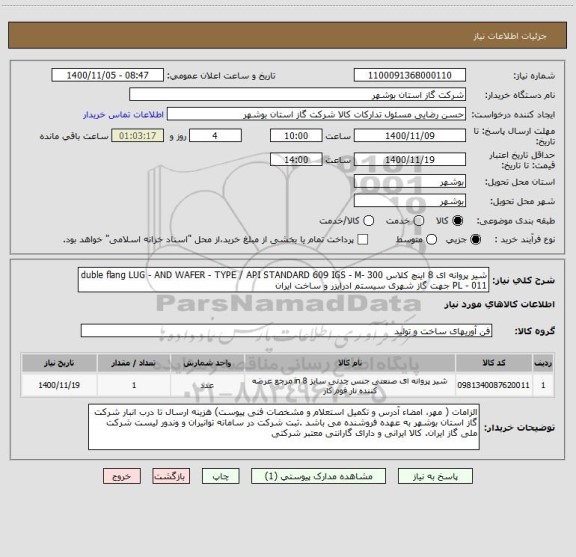Click the چاپ print button
Image resolution: width=576 pixels, height=557 pixels.
tap(220, 476)
